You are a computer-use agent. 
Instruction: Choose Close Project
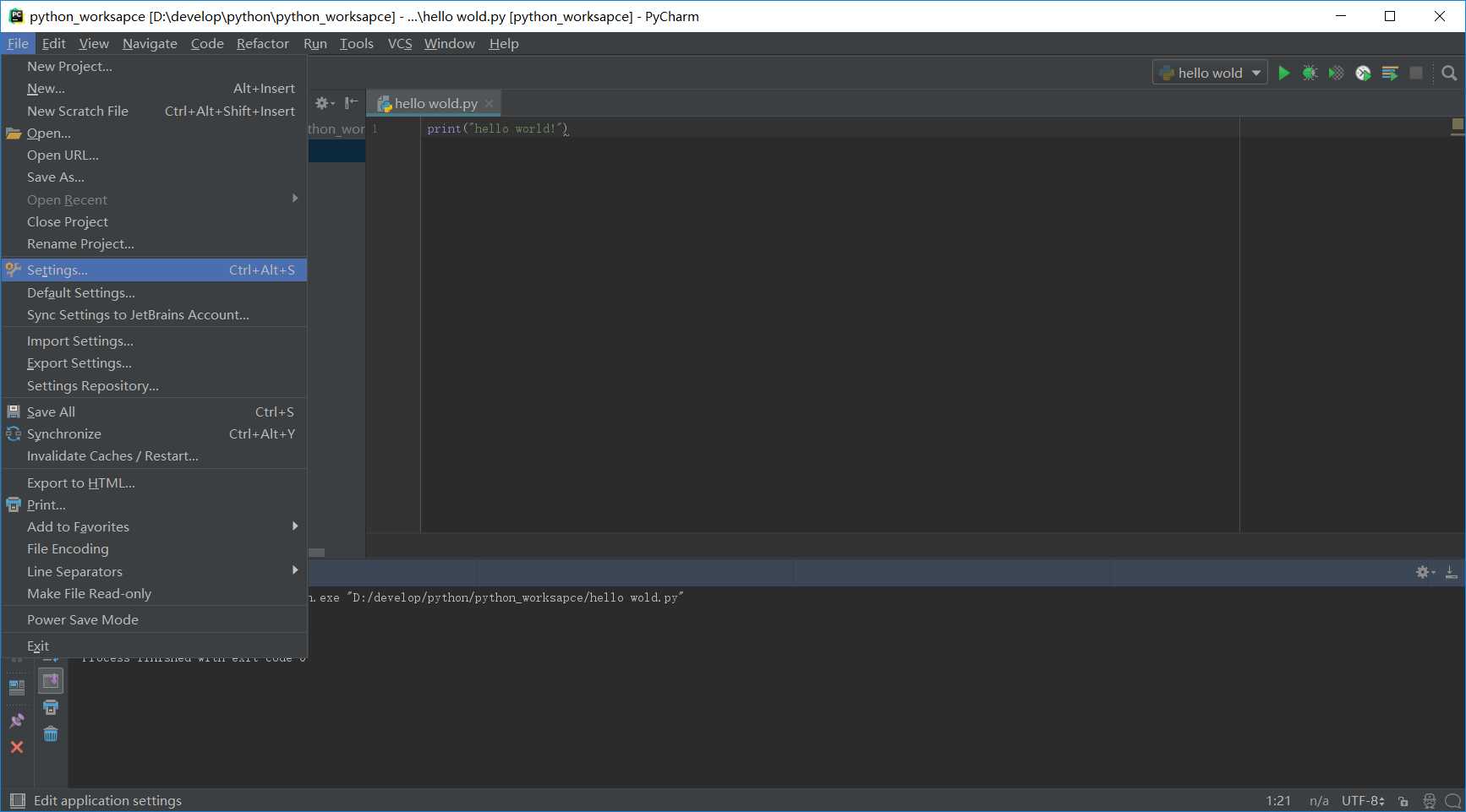154,221
